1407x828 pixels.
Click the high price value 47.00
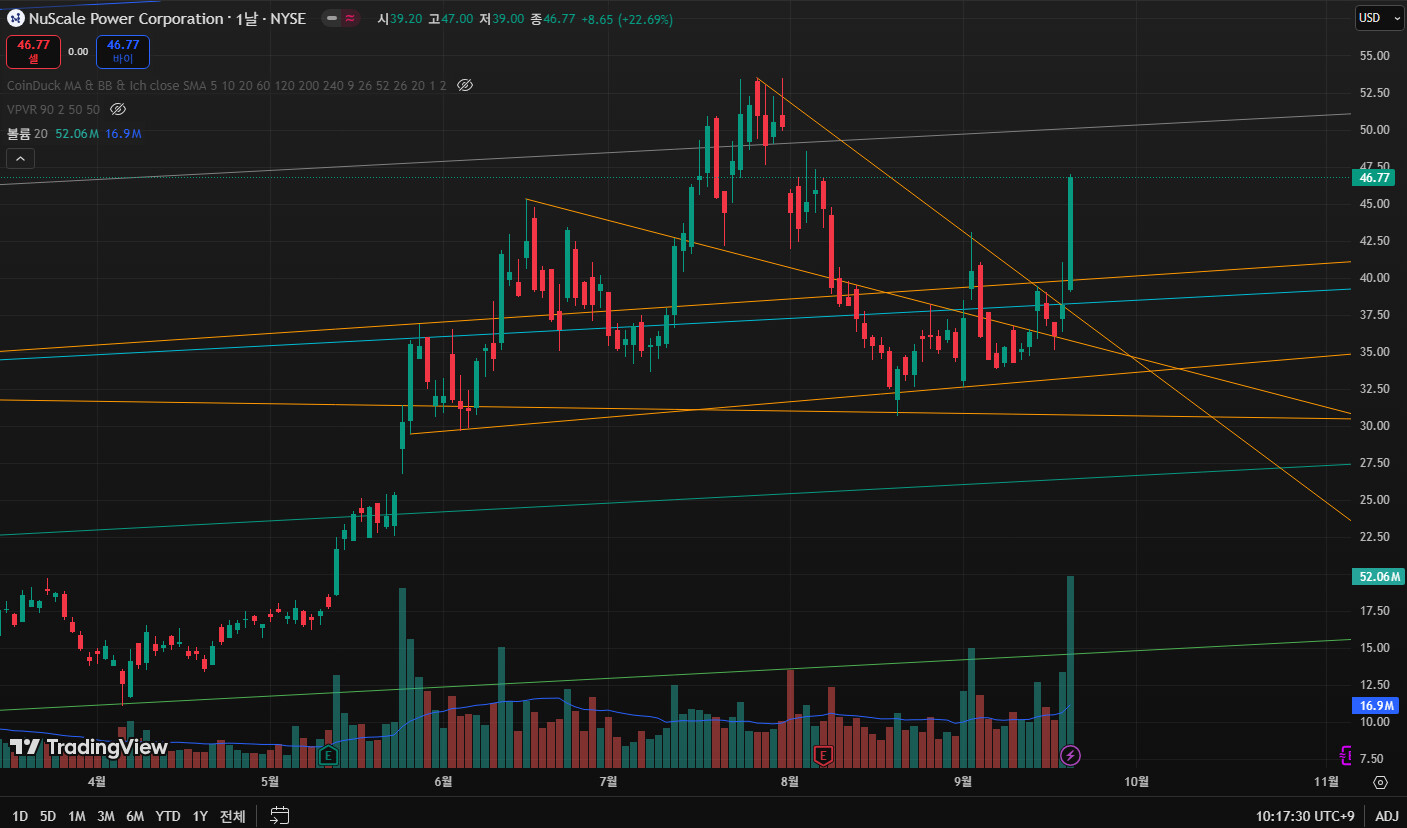point(455,19)
